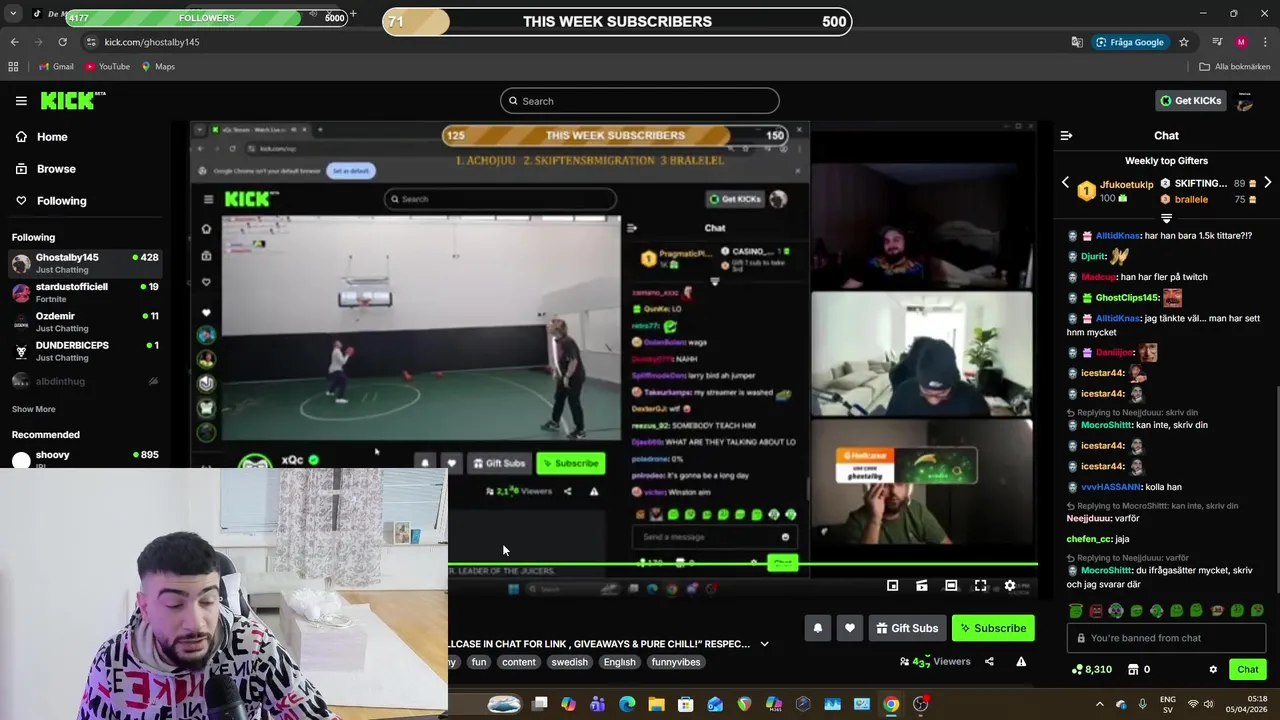Open the Kick hamburger sidebar menu
1280x720 pixels.
pyautogui.click(x=21, y=101)
